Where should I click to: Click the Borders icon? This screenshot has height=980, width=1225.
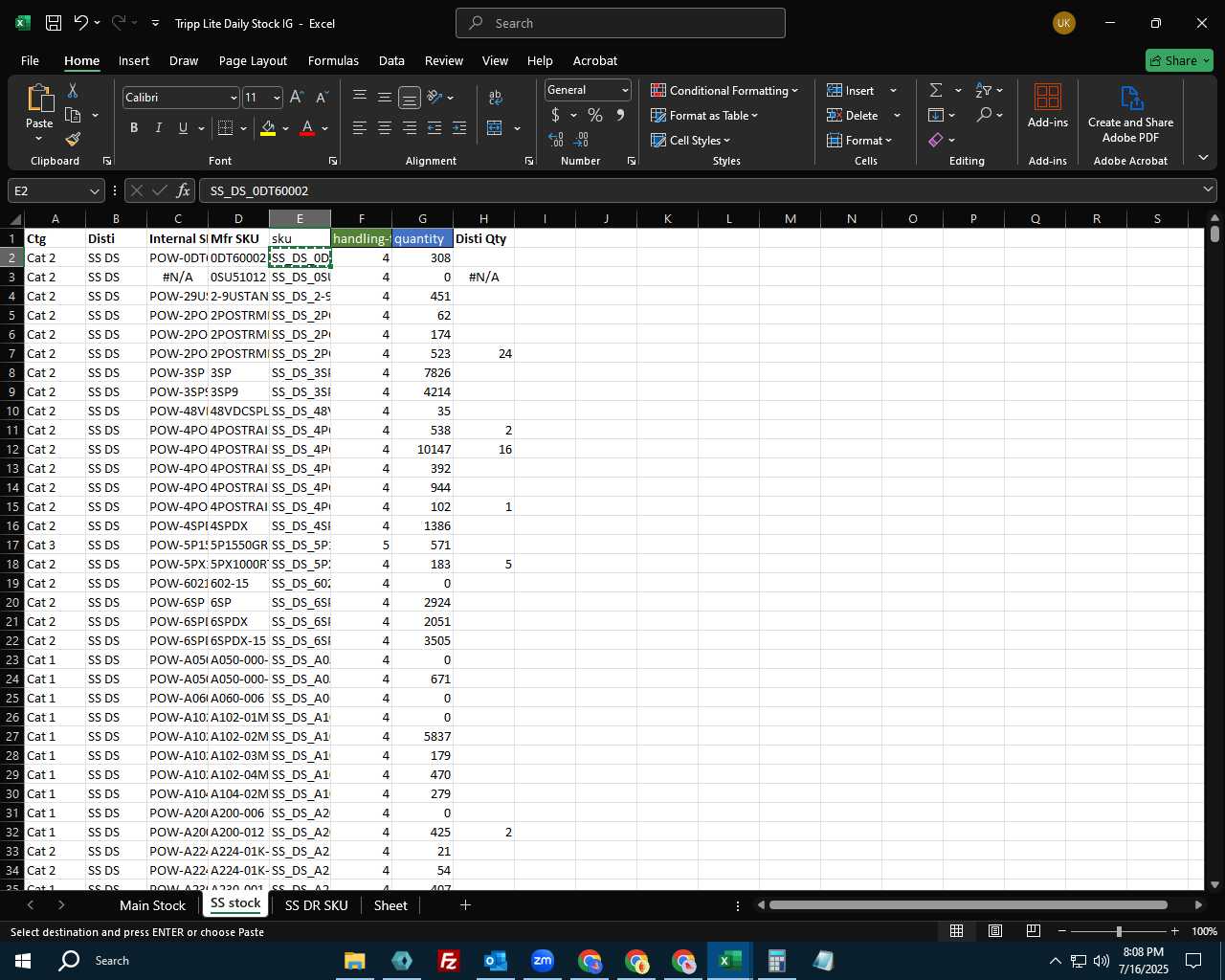pos(225,128)
